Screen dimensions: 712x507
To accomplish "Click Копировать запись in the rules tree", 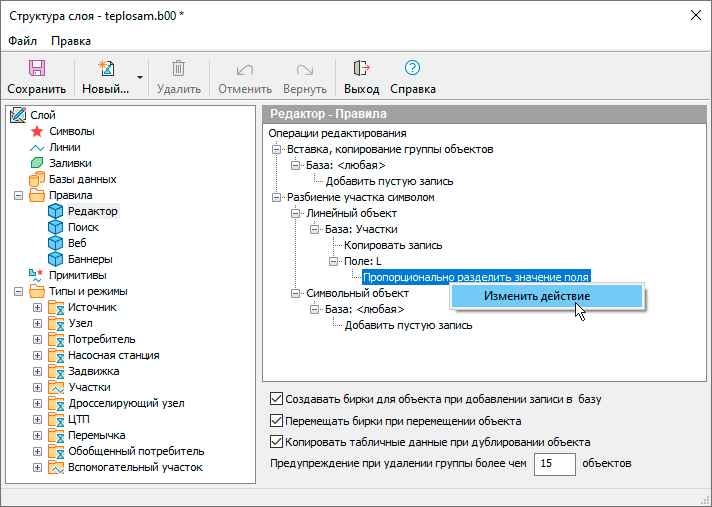I will pos(393,245).
